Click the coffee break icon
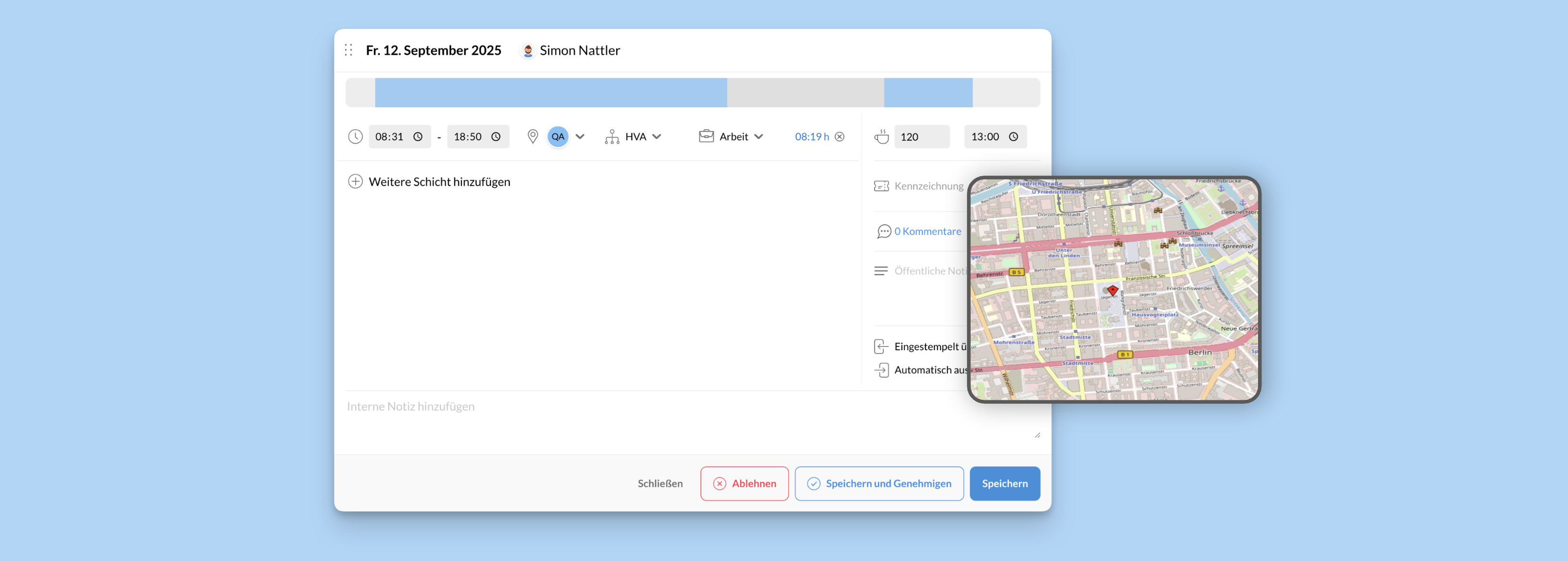The height and width of the screenshot is (561, 1568). click(x=881, y=137)
